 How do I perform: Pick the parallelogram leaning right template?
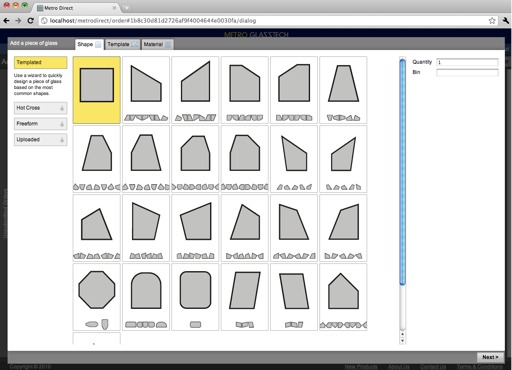[245, 297]
